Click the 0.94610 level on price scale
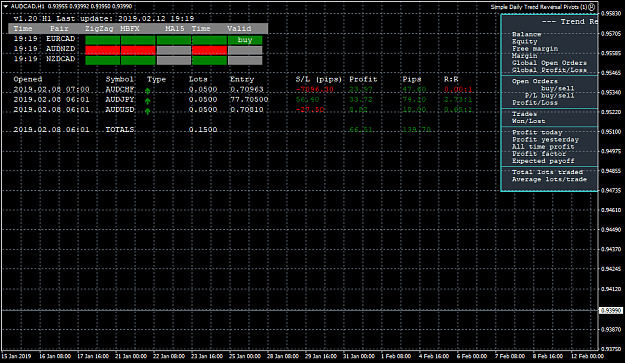The height and width of the screenshot is (363, 625). [611, 210]
